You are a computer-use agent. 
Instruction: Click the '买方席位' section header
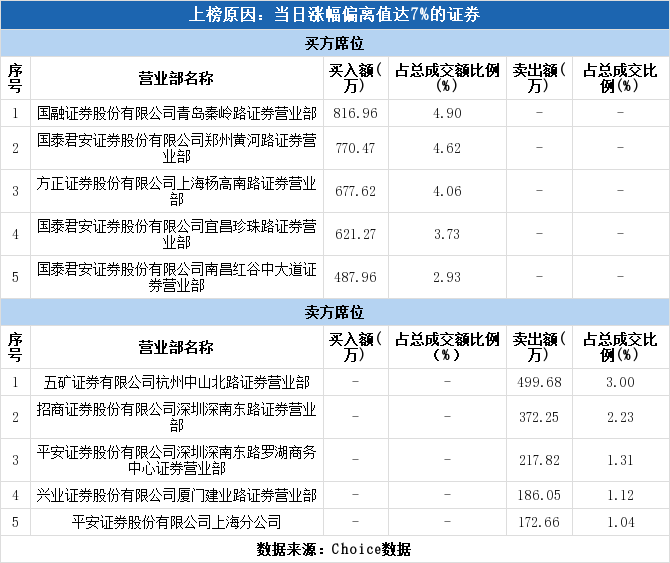(334, 43)
